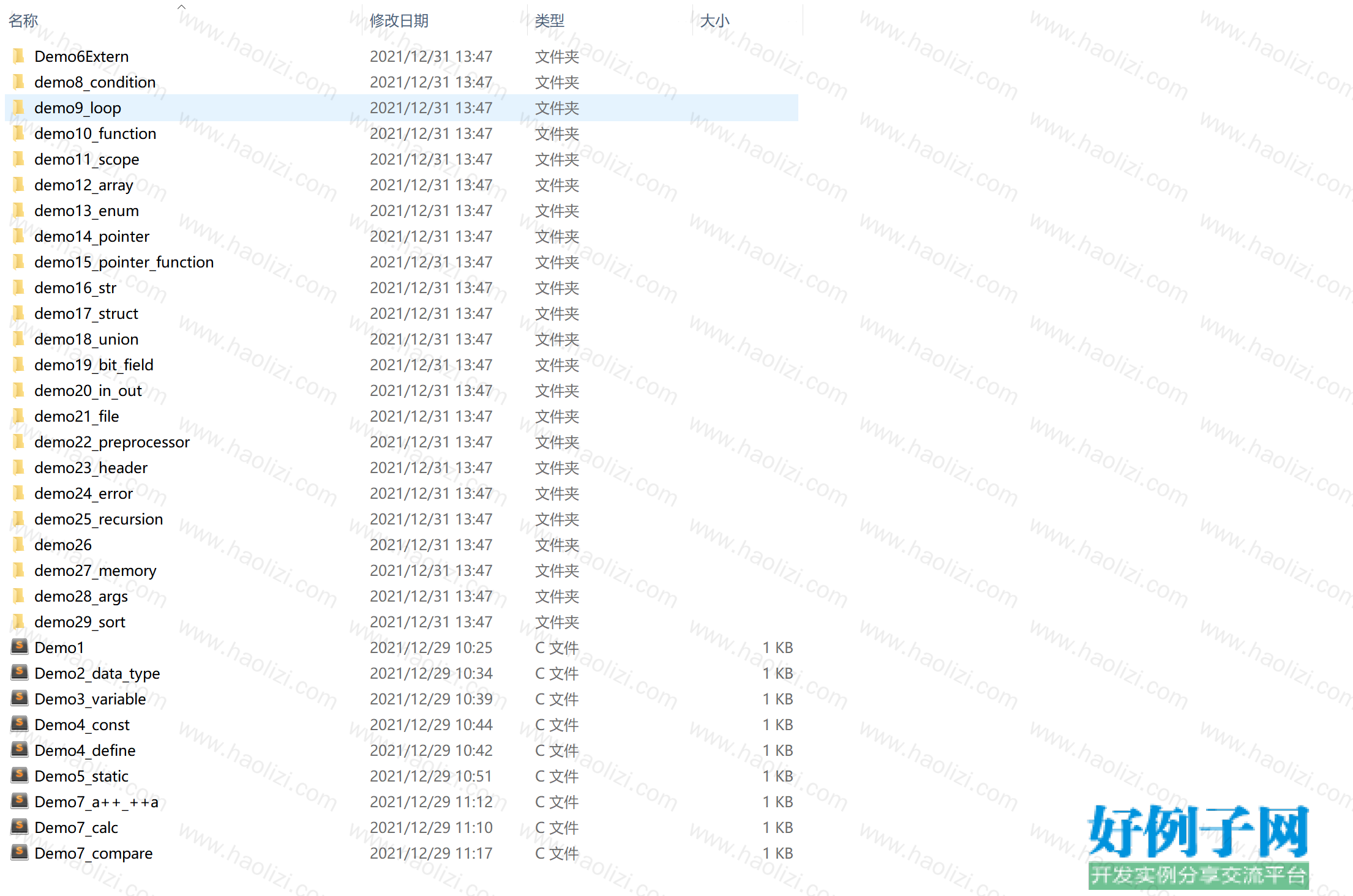Select the demo14_pointer folder name
The height and width of the screenshot is (896, 1353).
[x=92, y=236]
